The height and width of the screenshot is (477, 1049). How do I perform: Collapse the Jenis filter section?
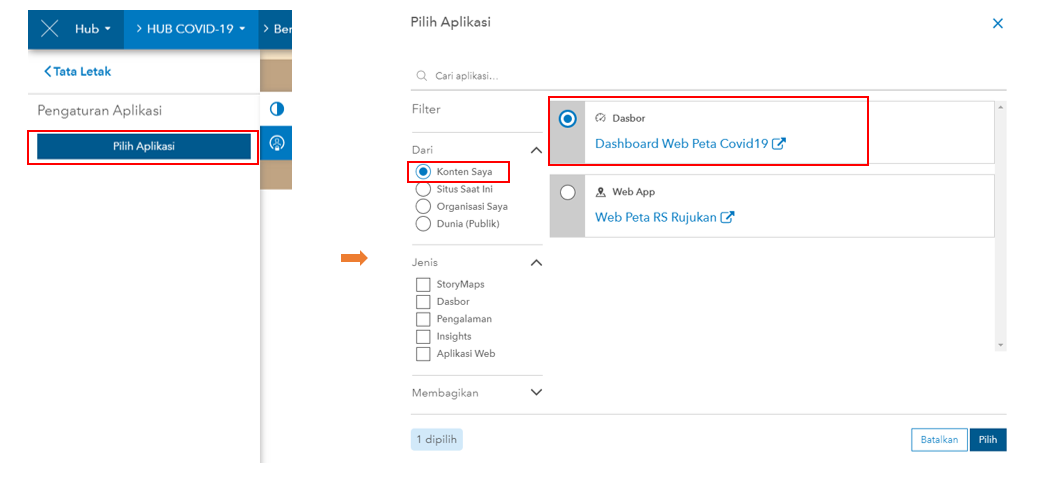coord(536,263)
